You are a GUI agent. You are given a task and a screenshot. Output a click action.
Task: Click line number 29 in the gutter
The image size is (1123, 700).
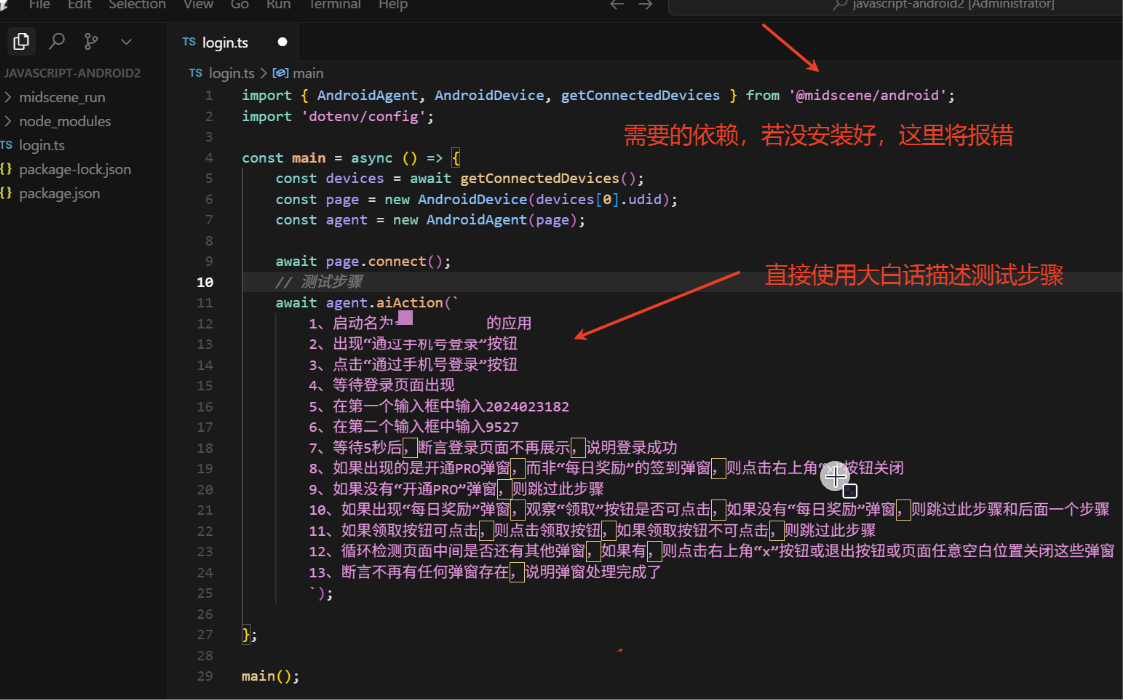click(x=205, y=676)
